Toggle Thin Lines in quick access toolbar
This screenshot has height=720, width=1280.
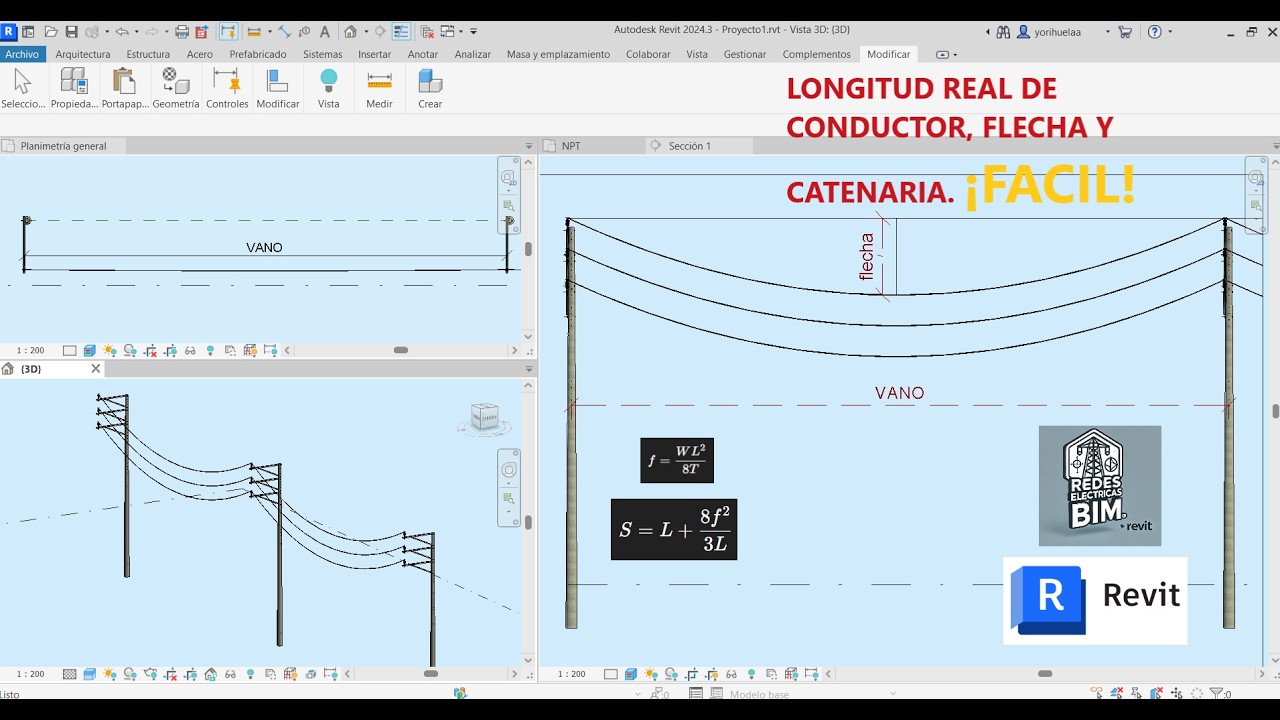coord(401,32)
